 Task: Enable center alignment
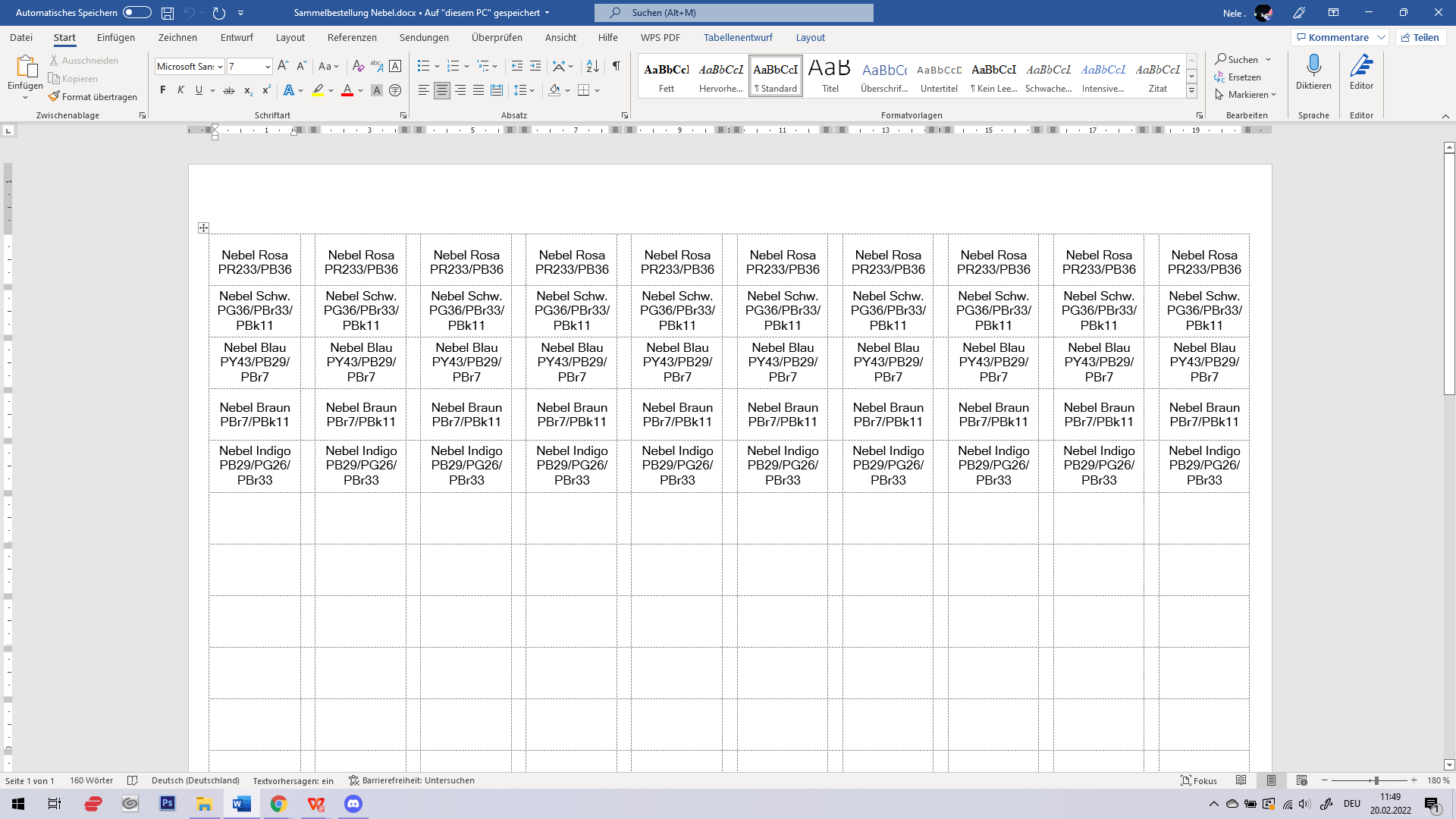pyautogui.click(x=442, y=90)
